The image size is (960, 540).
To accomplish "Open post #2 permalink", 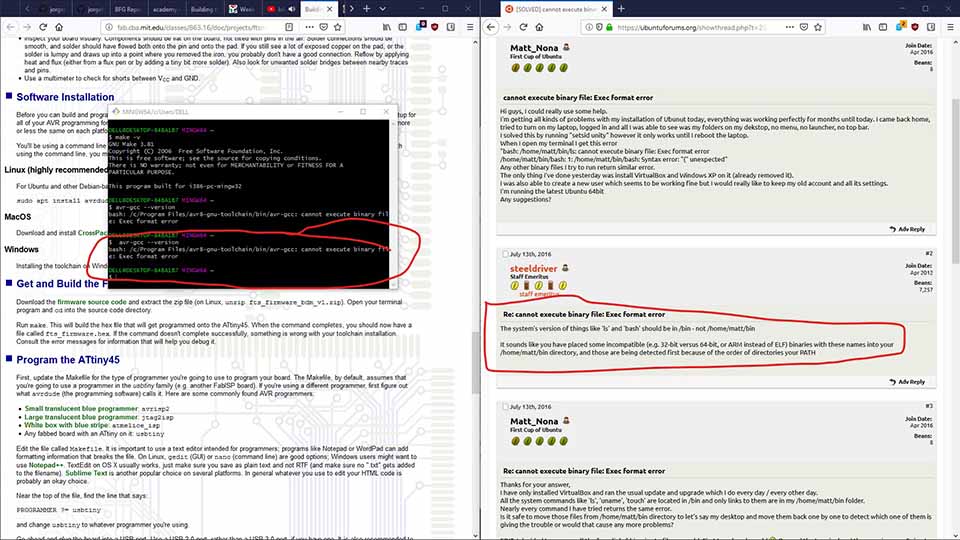I will [x=929, y=253].
